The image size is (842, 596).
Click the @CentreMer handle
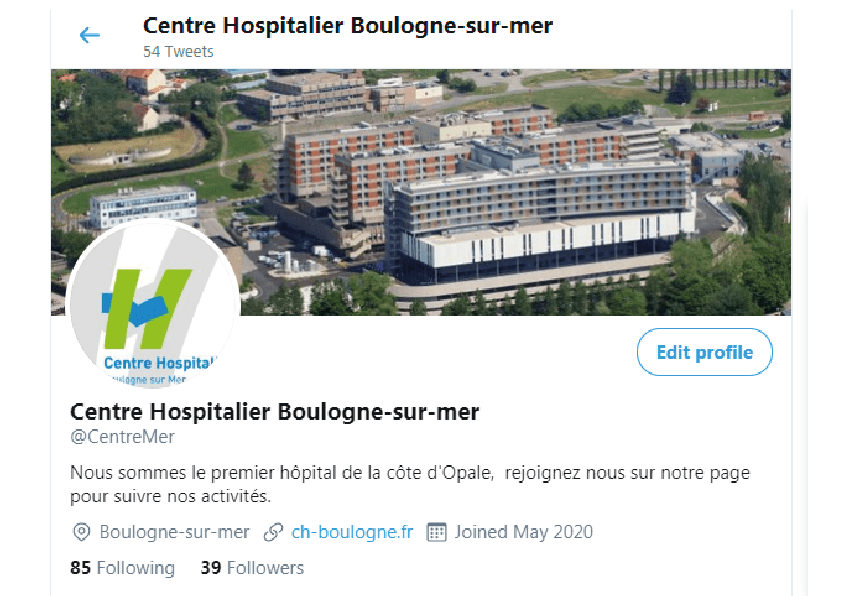(122, 437)
